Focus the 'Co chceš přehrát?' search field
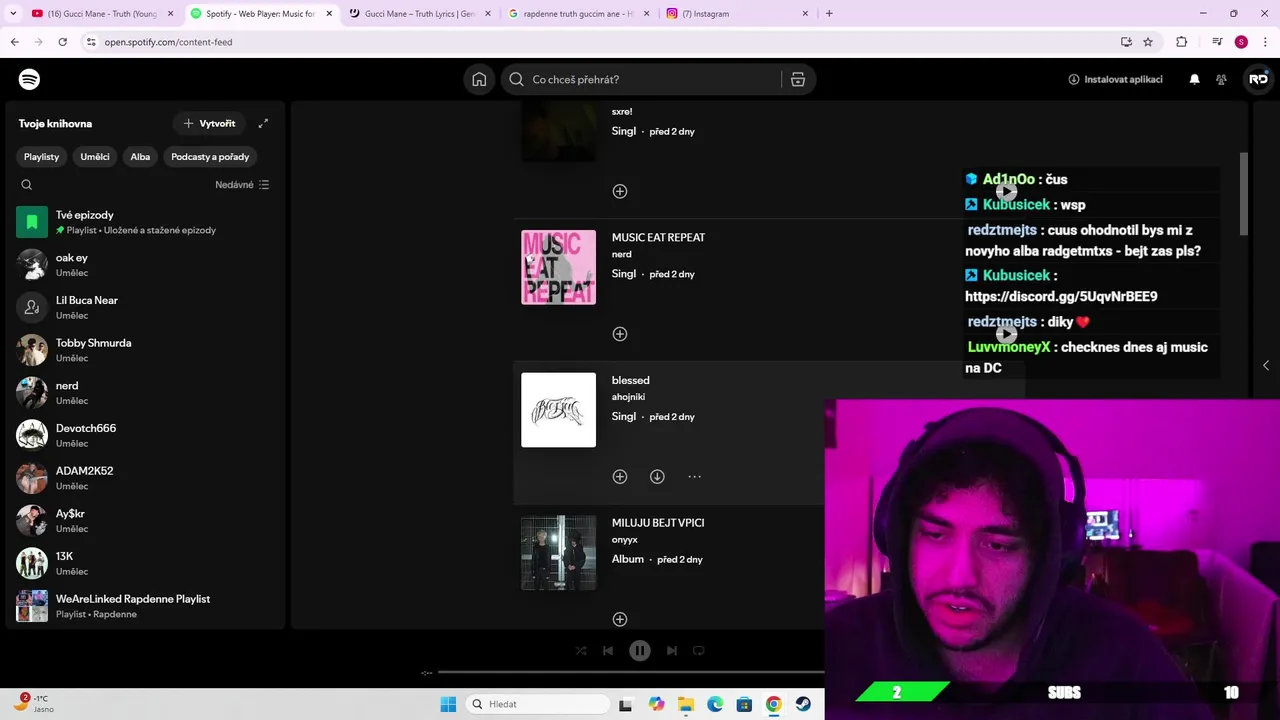This screenshot has width=1280, height=720. pos(650,80)
